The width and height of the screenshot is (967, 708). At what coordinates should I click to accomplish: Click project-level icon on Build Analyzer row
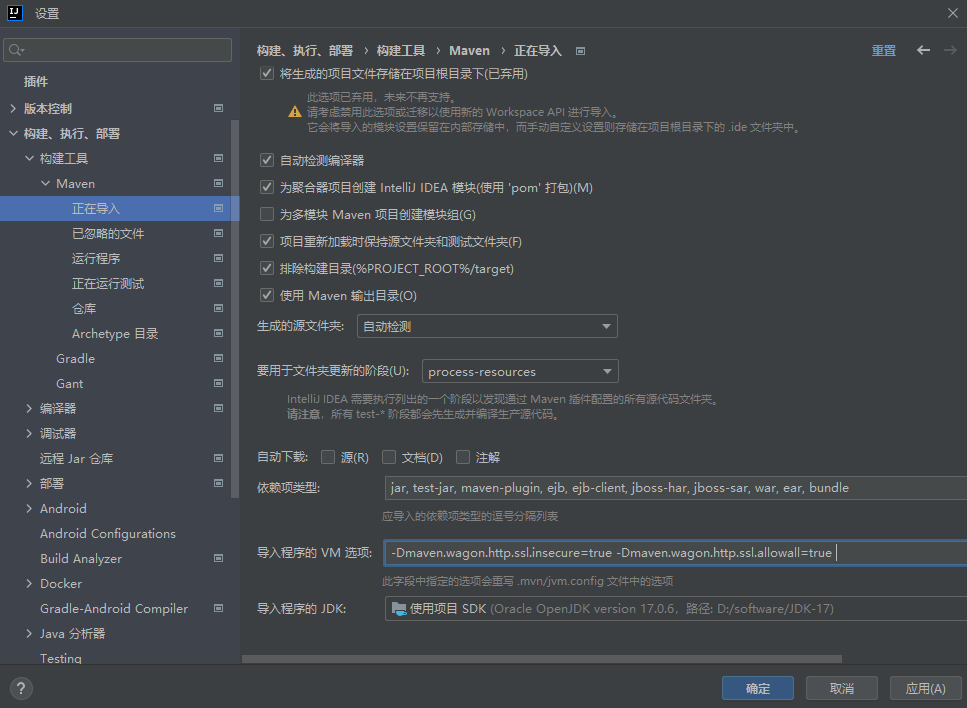pyautogui.click(x=218, y=558)
